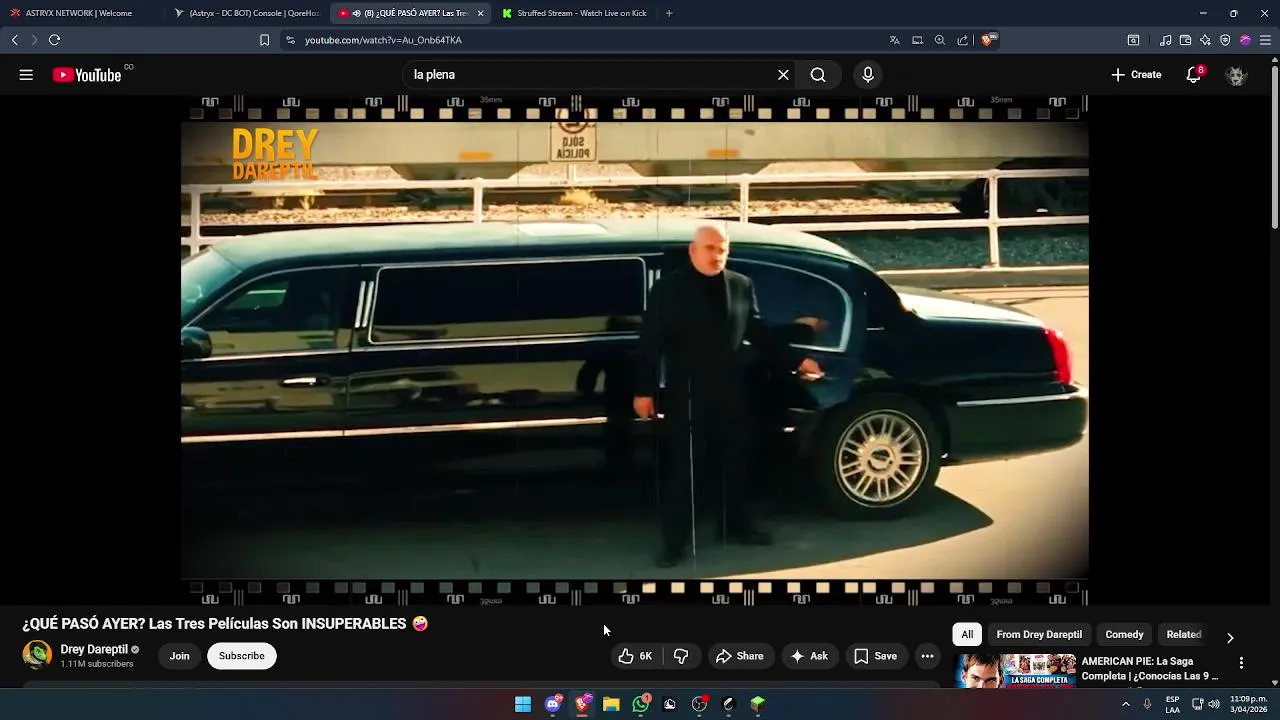Select the 'From Drey Dareptil' chip
This screenshot has height=720, width=1280.
point(1039,634)
